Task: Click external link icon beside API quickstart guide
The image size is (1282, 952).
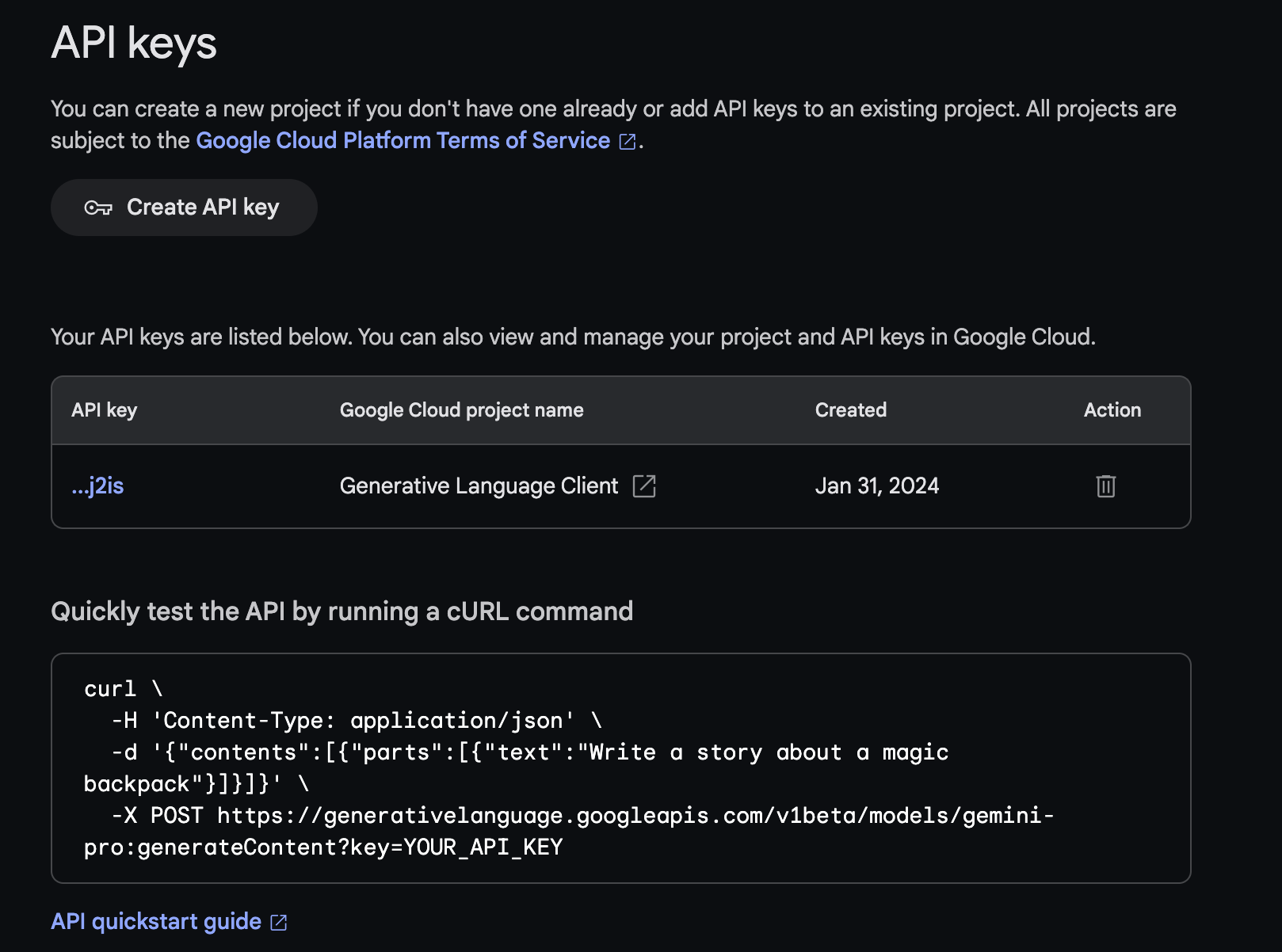Action: pos(279,923)
